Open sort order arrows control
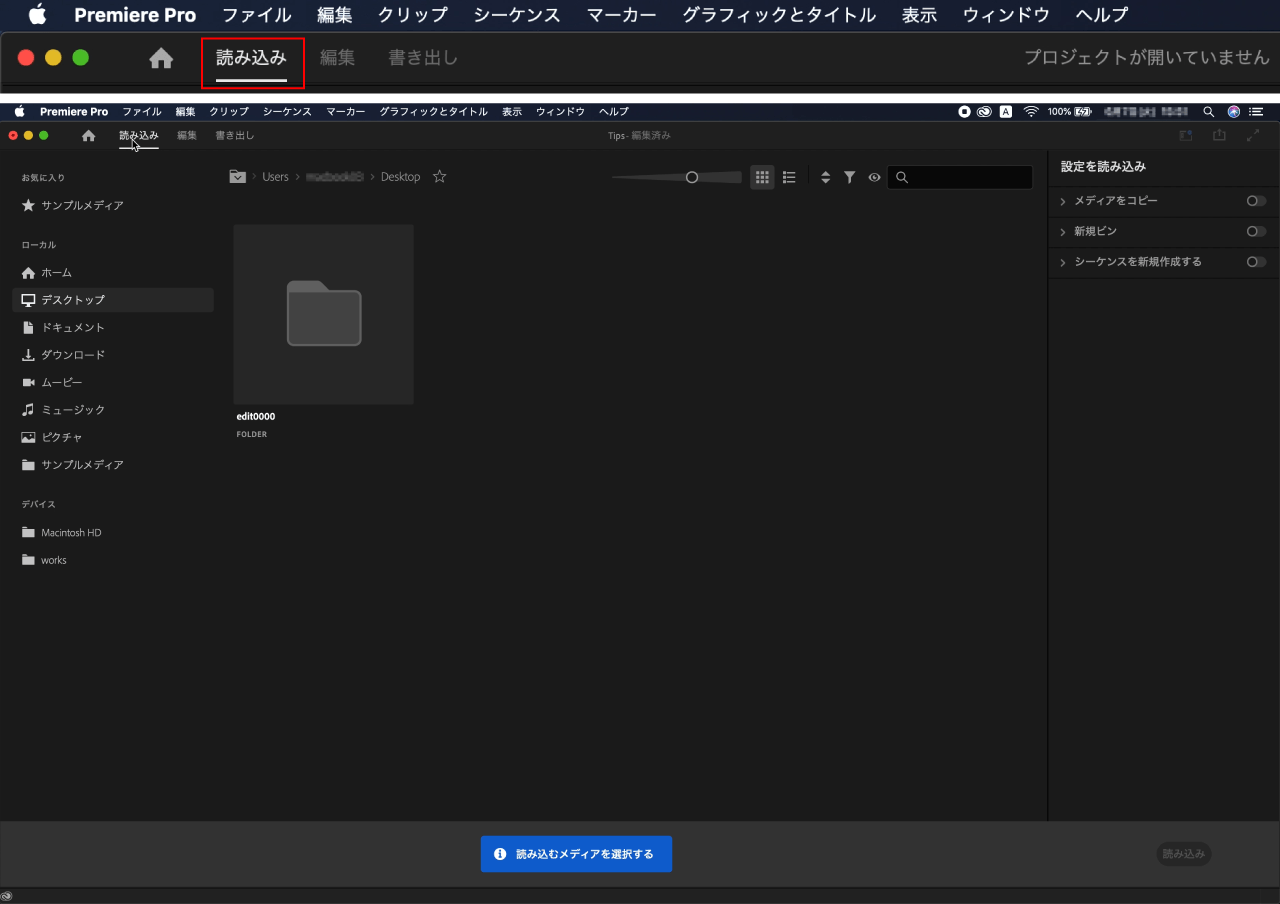1280x904 pixels. (825, 177)
